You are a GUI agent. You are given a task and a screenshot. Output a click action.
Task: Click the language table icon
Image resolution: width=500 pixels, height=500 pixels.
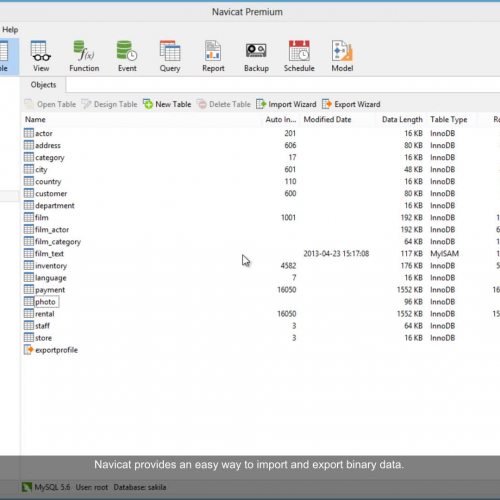pos(29,277)
